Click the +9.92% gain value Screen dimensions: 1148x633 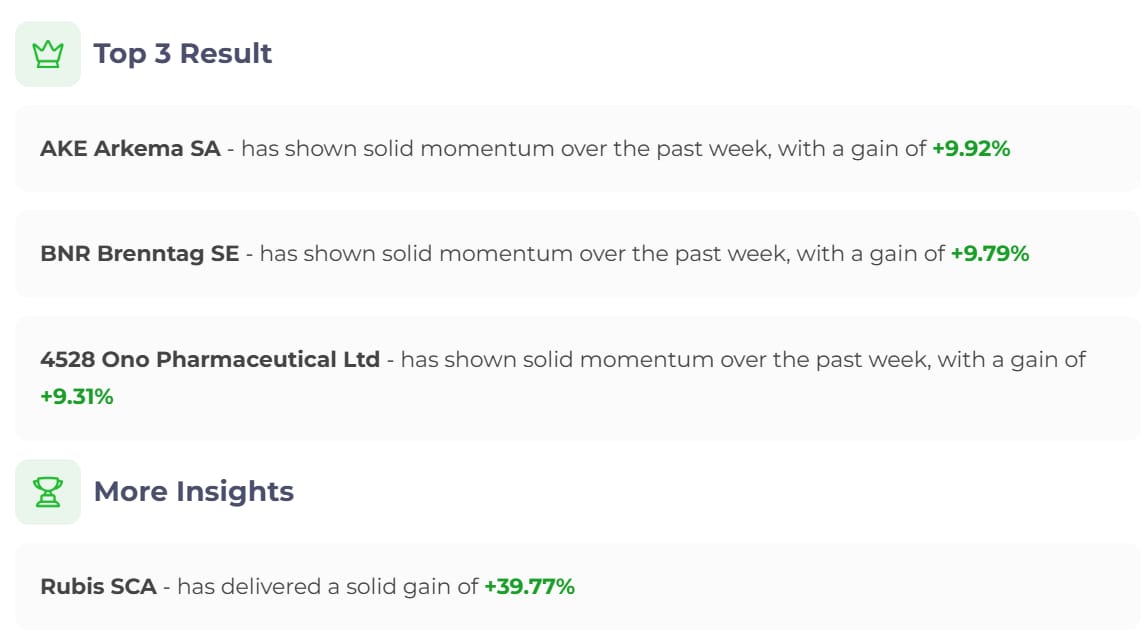(x=971, y=149)
